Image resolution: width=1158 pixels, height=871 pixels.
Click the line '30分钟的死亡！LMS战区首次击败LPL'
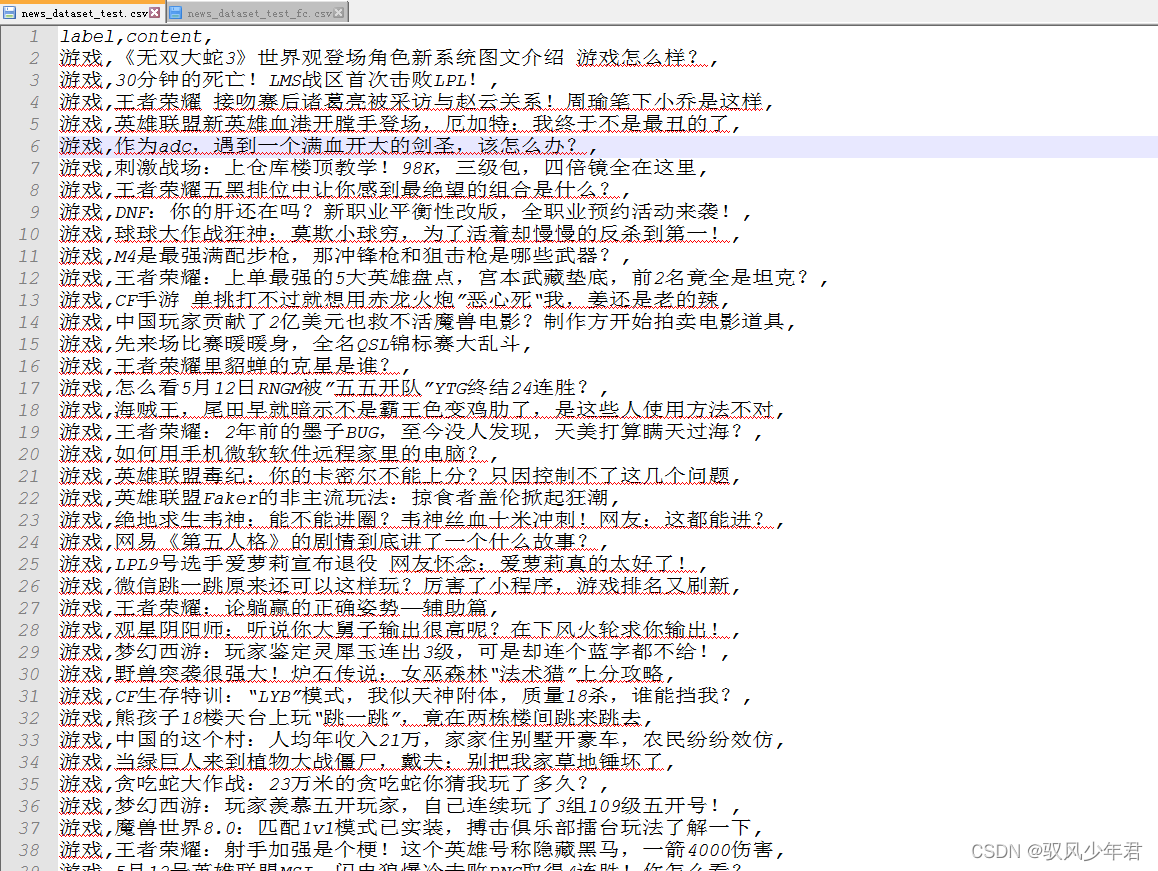[x=279, y=80]
